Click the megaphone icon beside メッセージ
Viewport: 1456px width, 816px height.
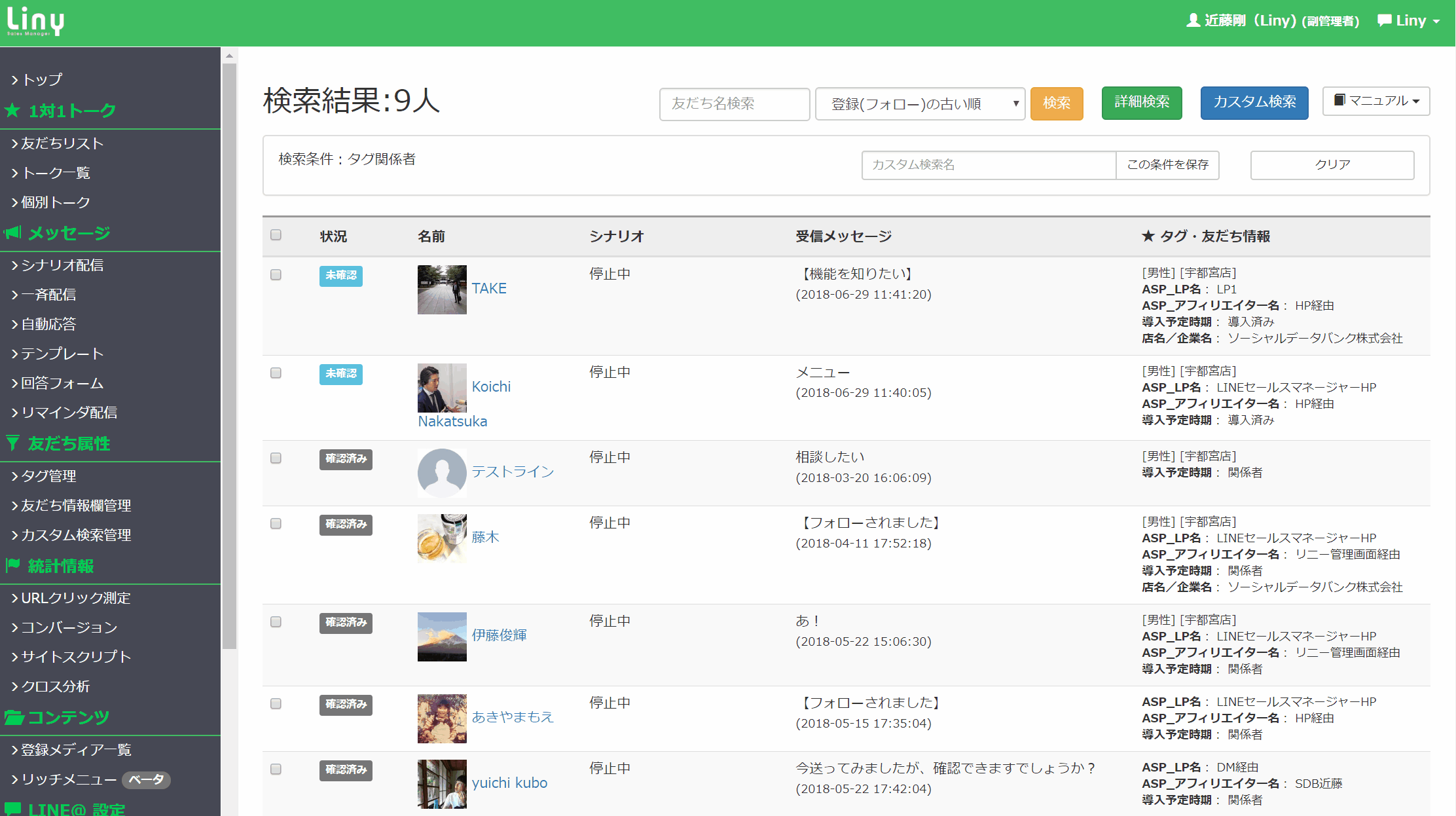(x=12, y=232)
